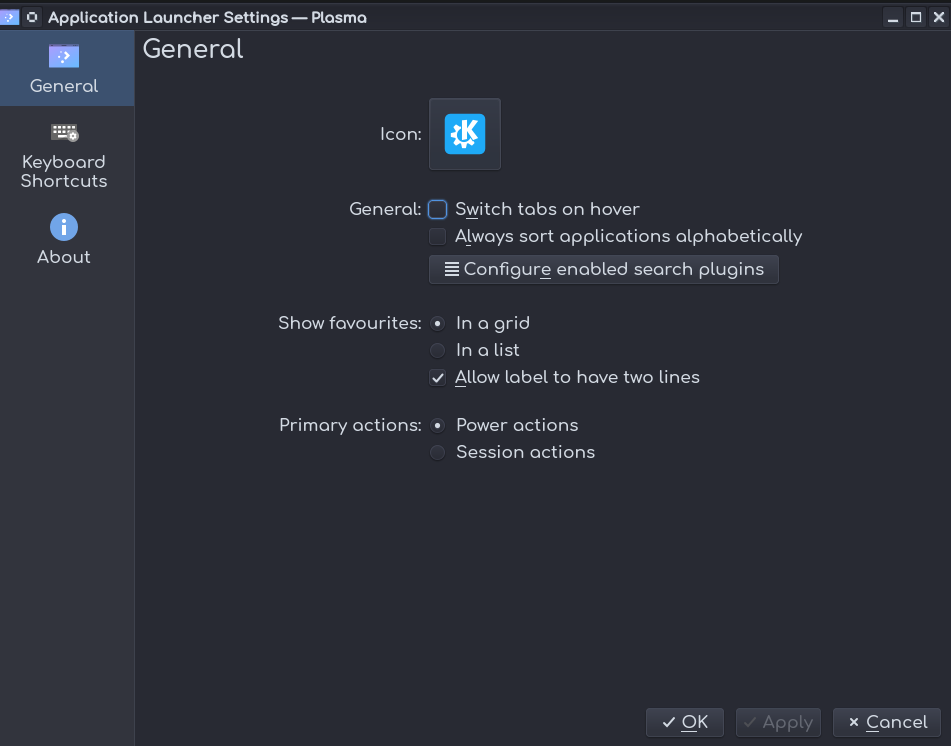
Task: Enable Switch tabs on hover
Action: click(438, 210)
